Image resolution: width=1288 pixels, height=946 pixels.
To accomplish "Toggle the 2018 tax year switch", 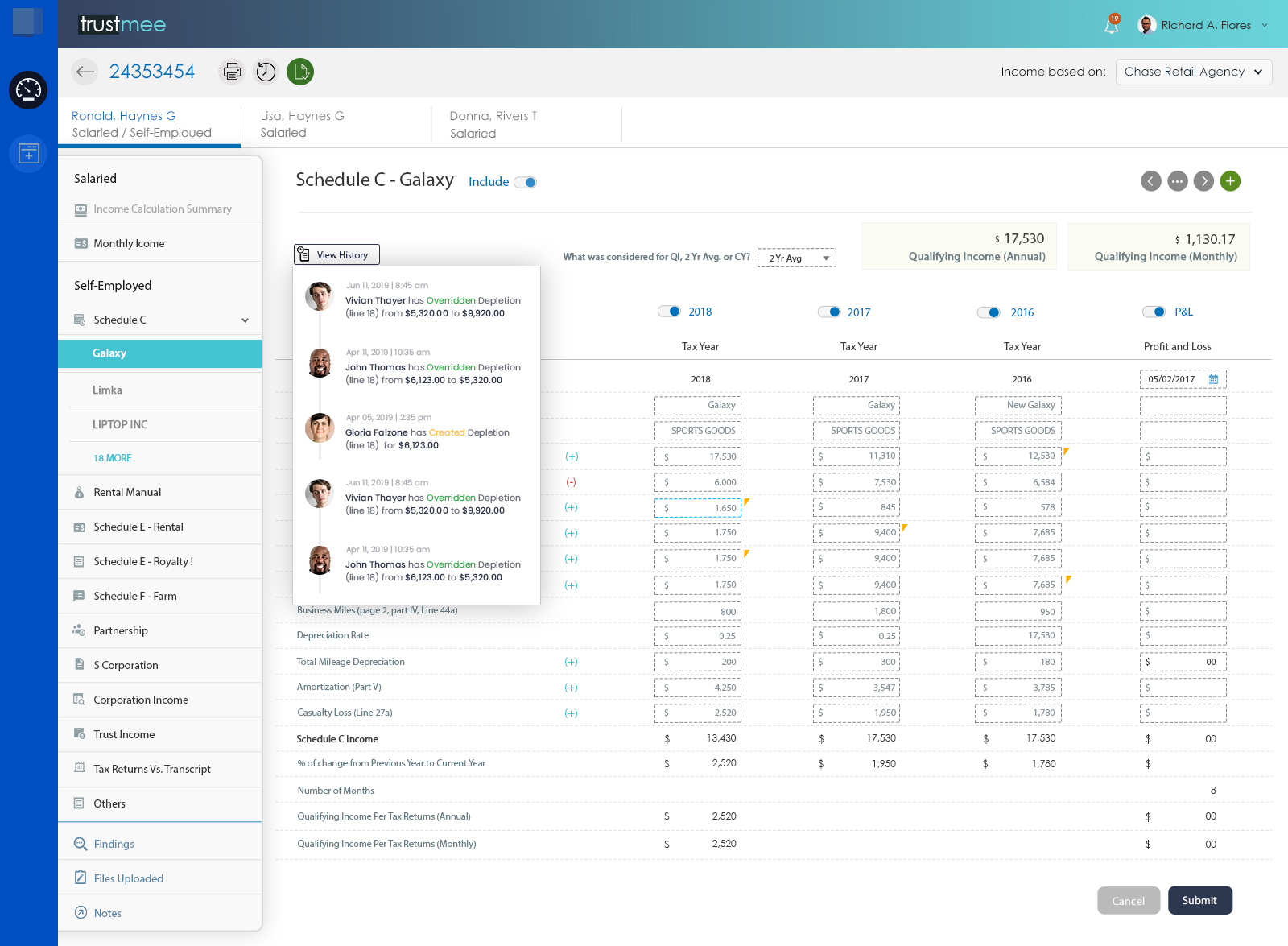I will [x=670, y=312].
